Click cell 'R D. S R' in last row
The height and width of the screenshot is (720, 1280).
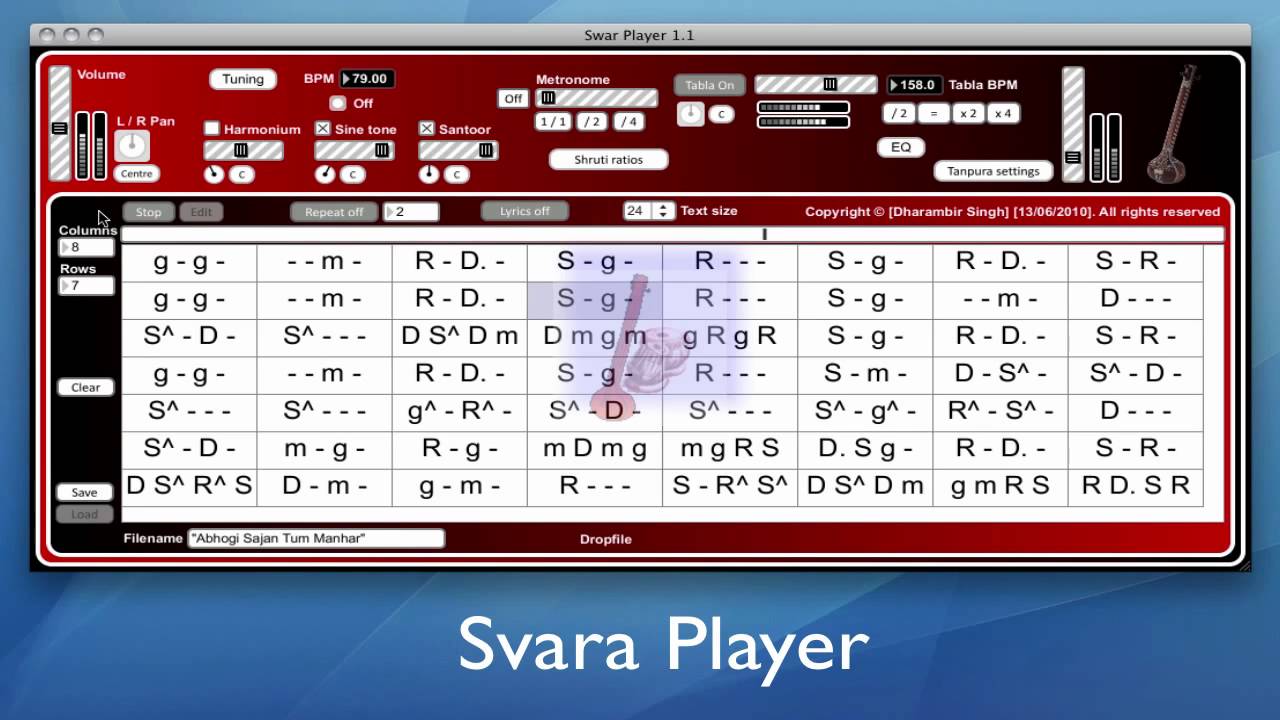1136,486
